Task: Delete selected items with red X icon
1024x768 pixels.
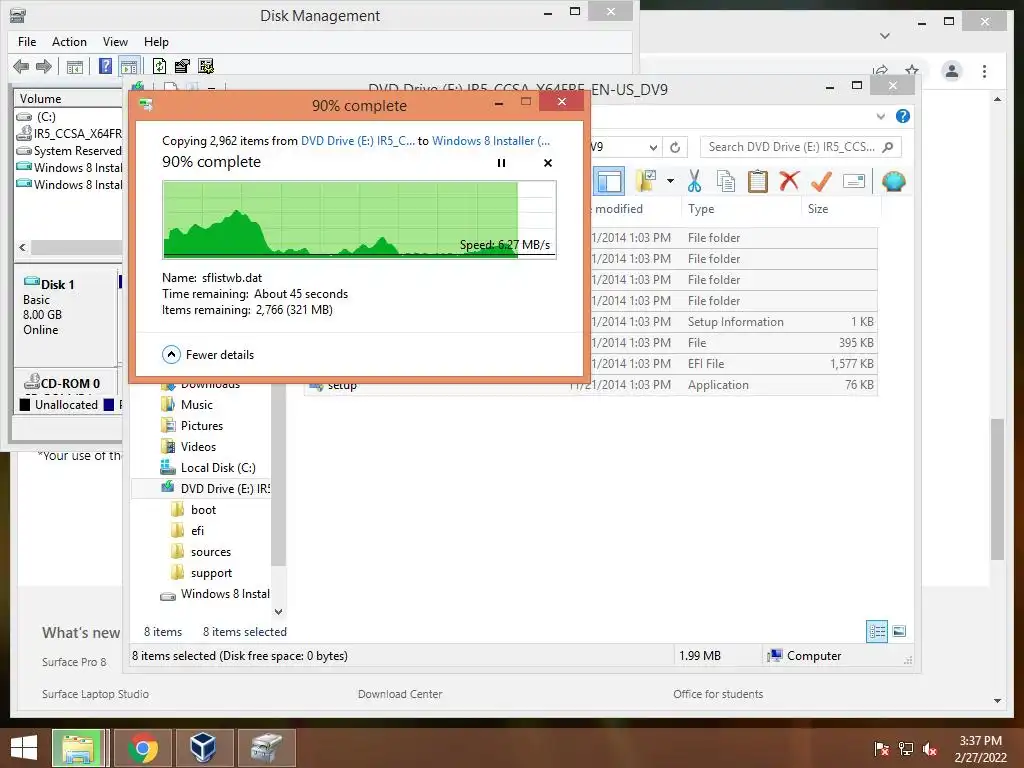Action: click(x=789, y=180)
